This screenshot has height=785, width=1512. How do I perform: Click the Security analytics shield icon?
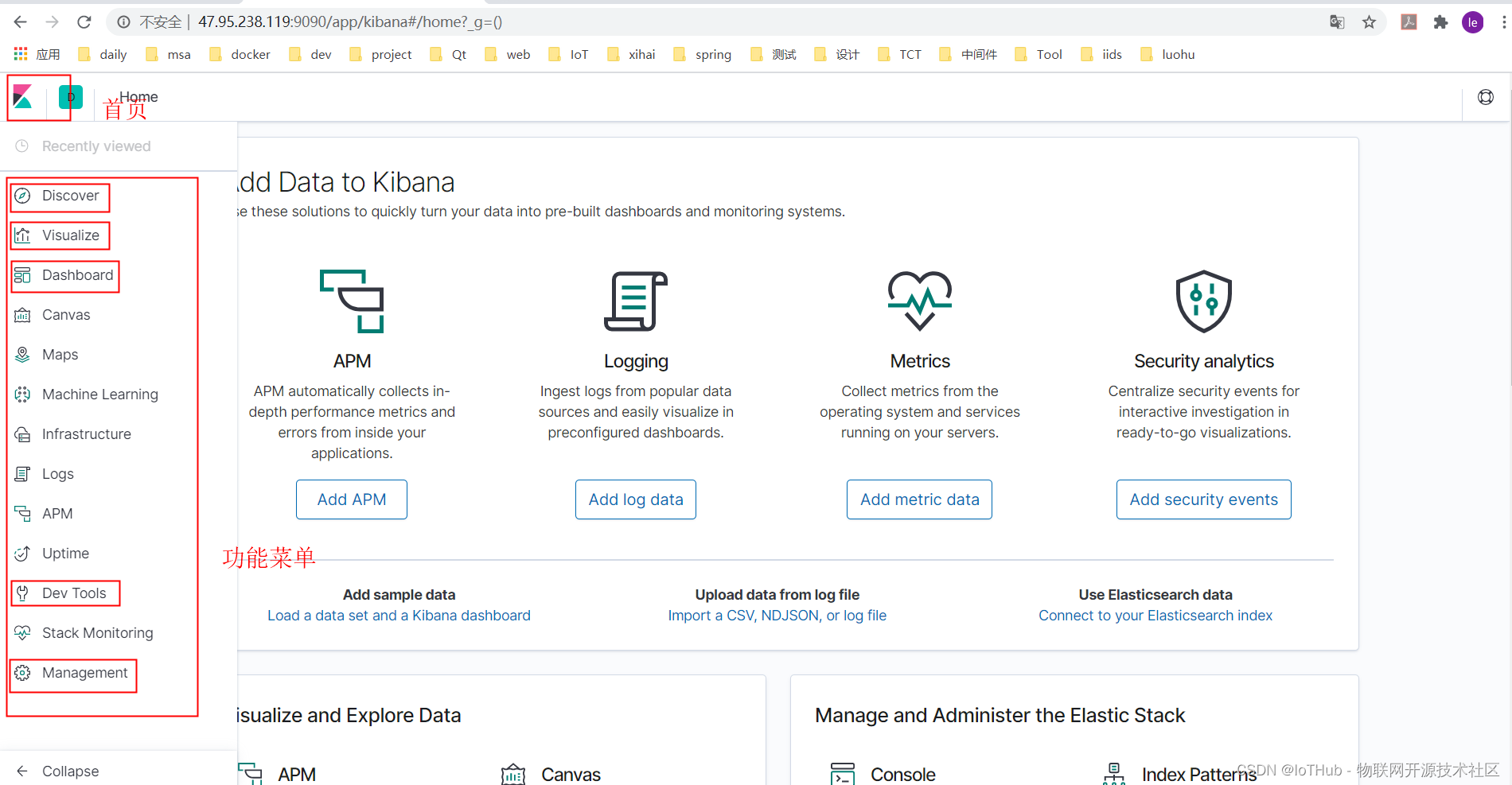click(1204, 301)
